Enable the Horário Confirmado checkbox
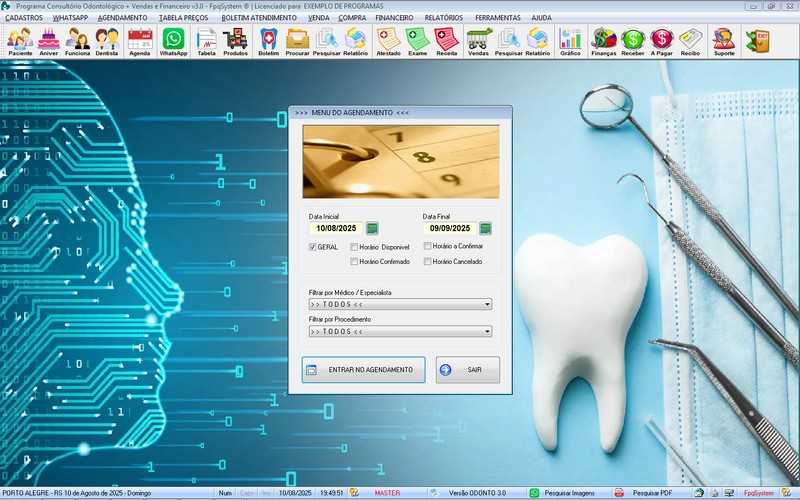The width and height of the screenshot is (800, 500). 354,262
